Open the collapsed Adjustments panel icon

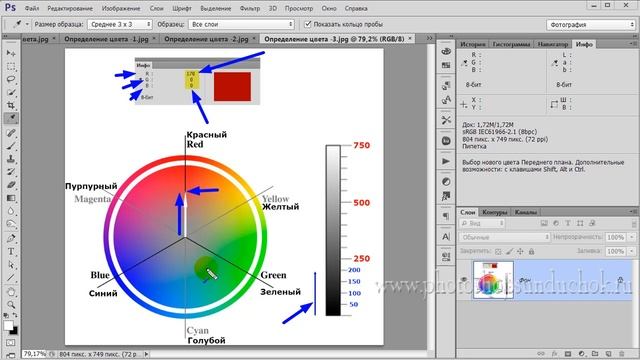446,182
